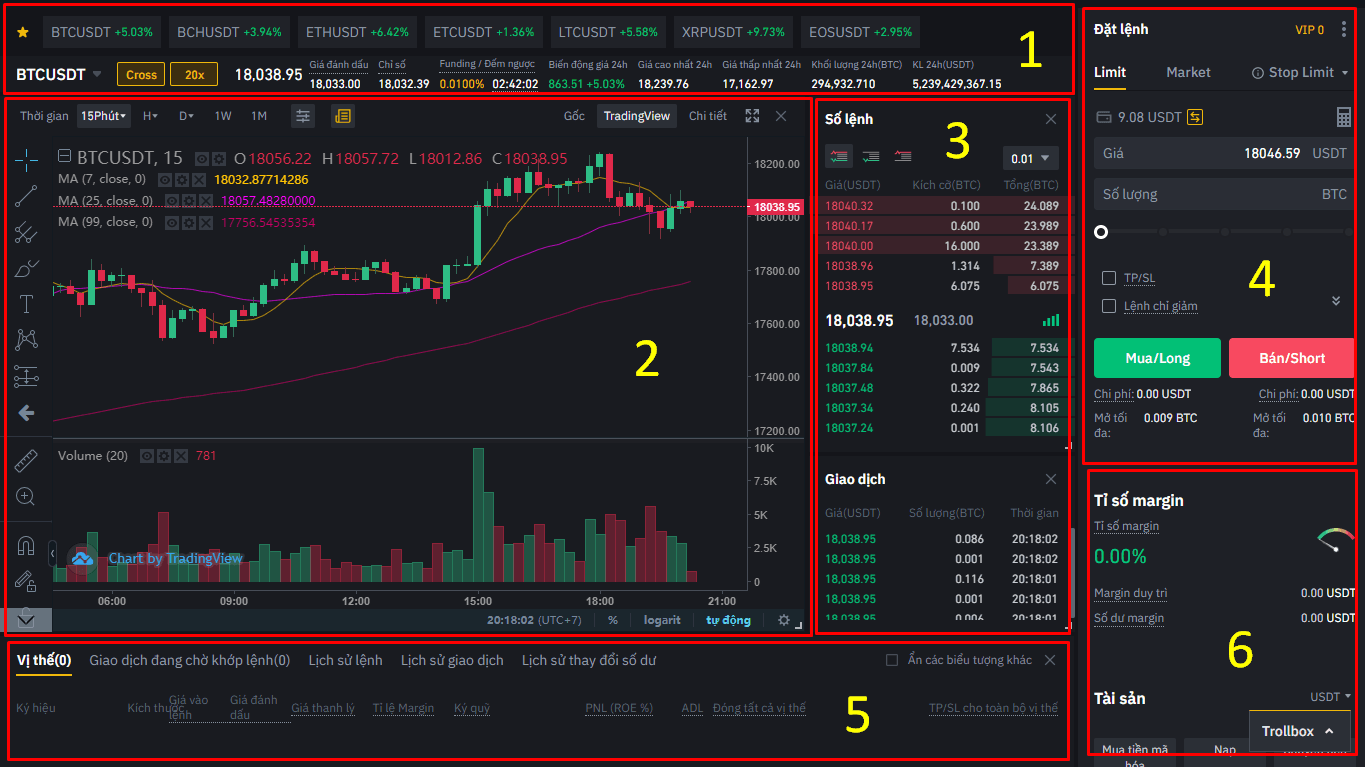Click the back arrow in drawing toolbar

(26, 412)
